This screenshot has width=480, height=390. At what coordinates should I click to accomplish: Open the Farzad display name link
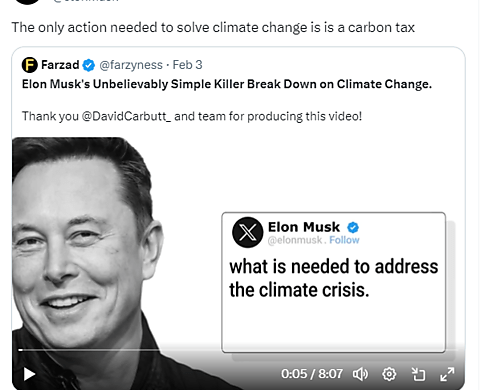60,65
